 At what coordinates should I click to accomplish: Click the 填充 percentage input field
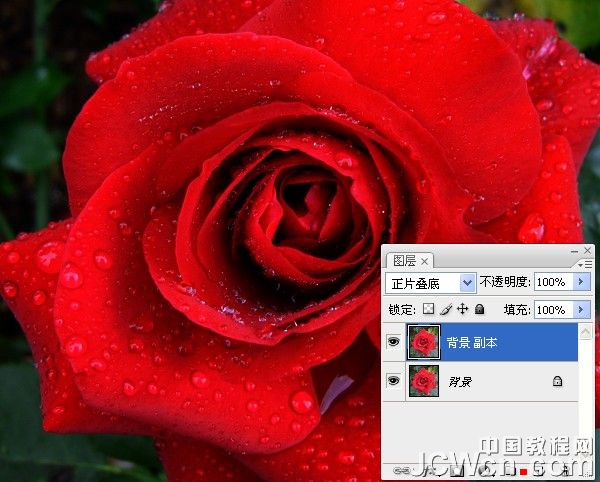point(553,310)
